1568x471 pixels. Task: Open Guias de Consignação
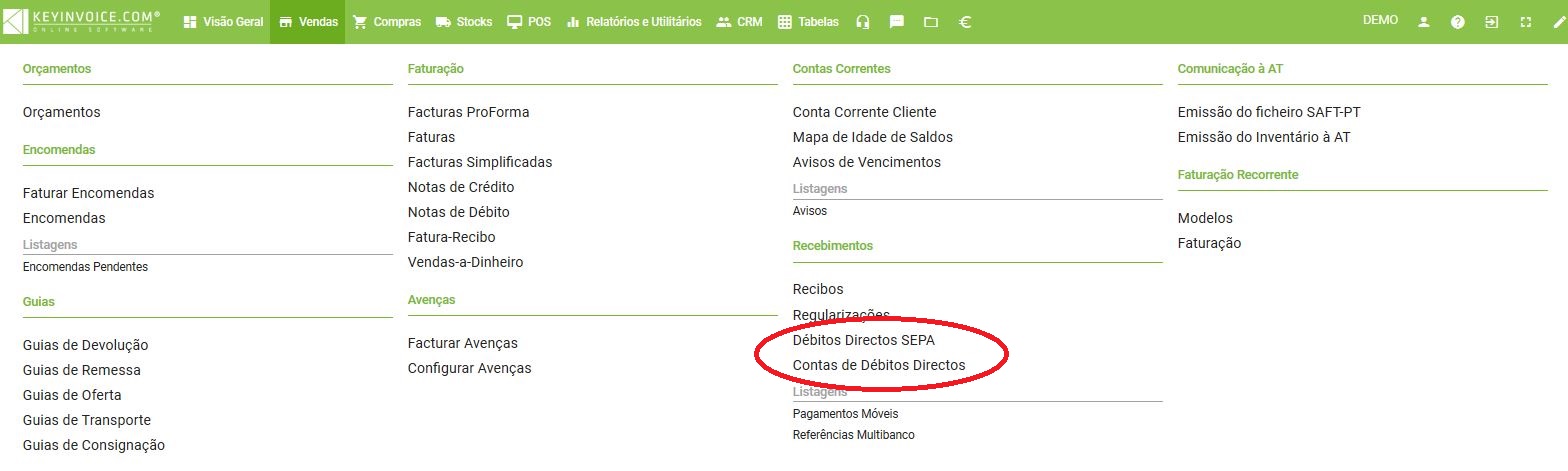94,445
